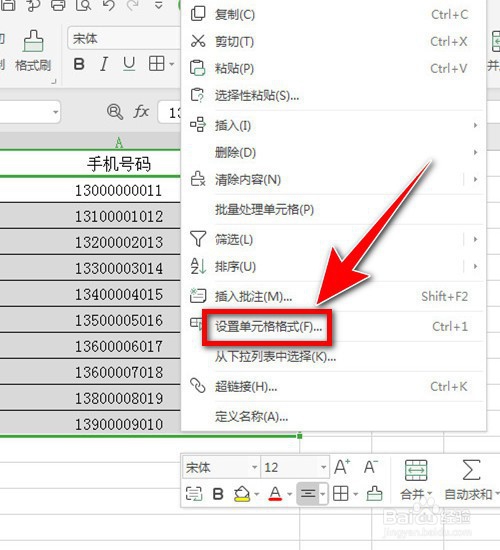
Task: Click the wrap text icon in mini toolbar
Action: [x=194, y=494]
